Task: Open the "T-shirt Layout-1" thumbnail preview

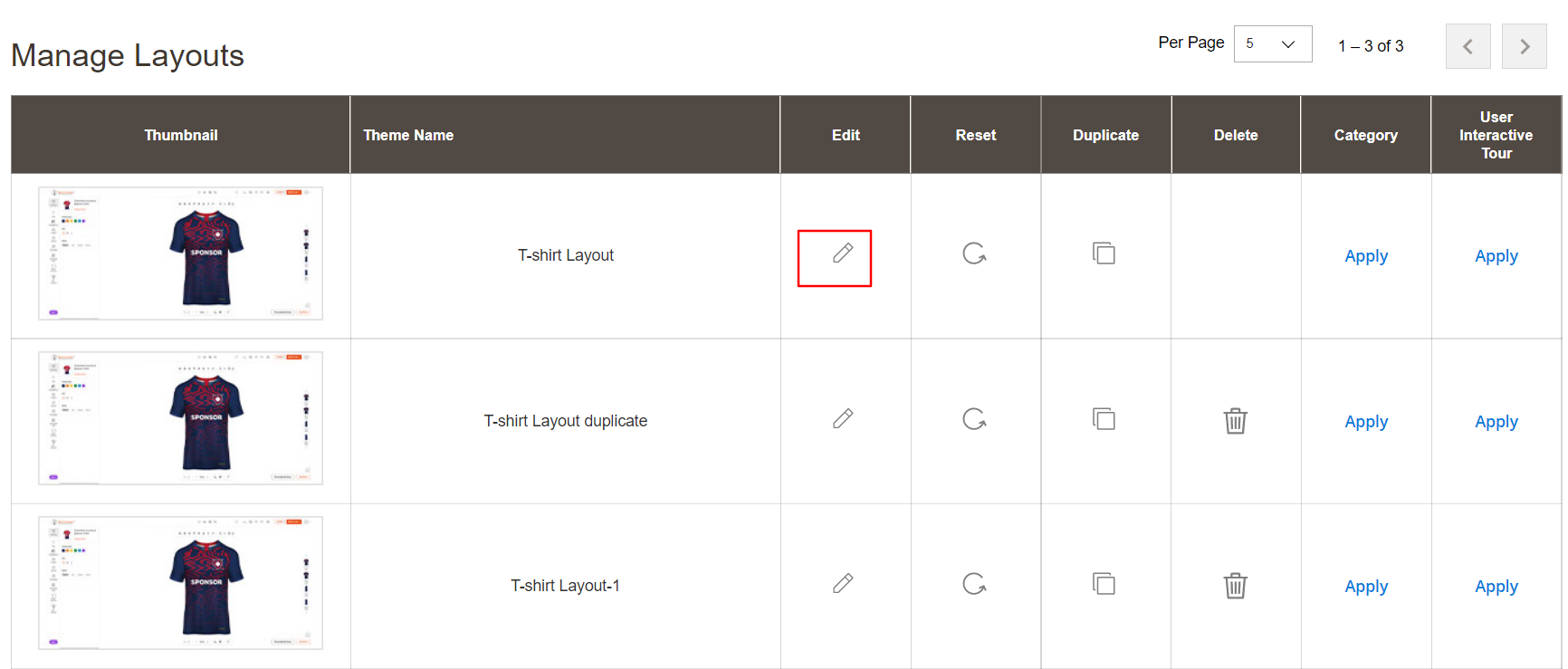Action: pos(179,584)
